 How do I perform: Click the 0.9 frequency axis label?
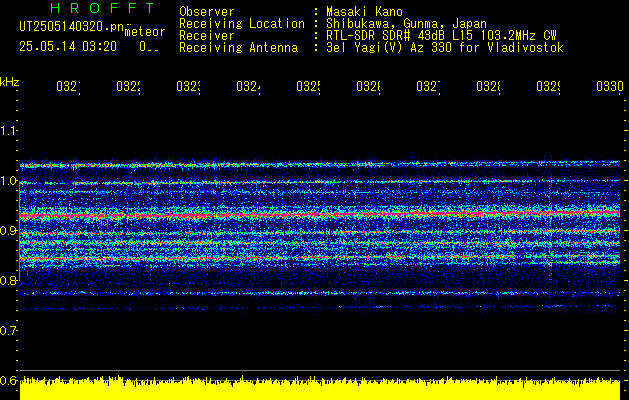coord(8,231)
